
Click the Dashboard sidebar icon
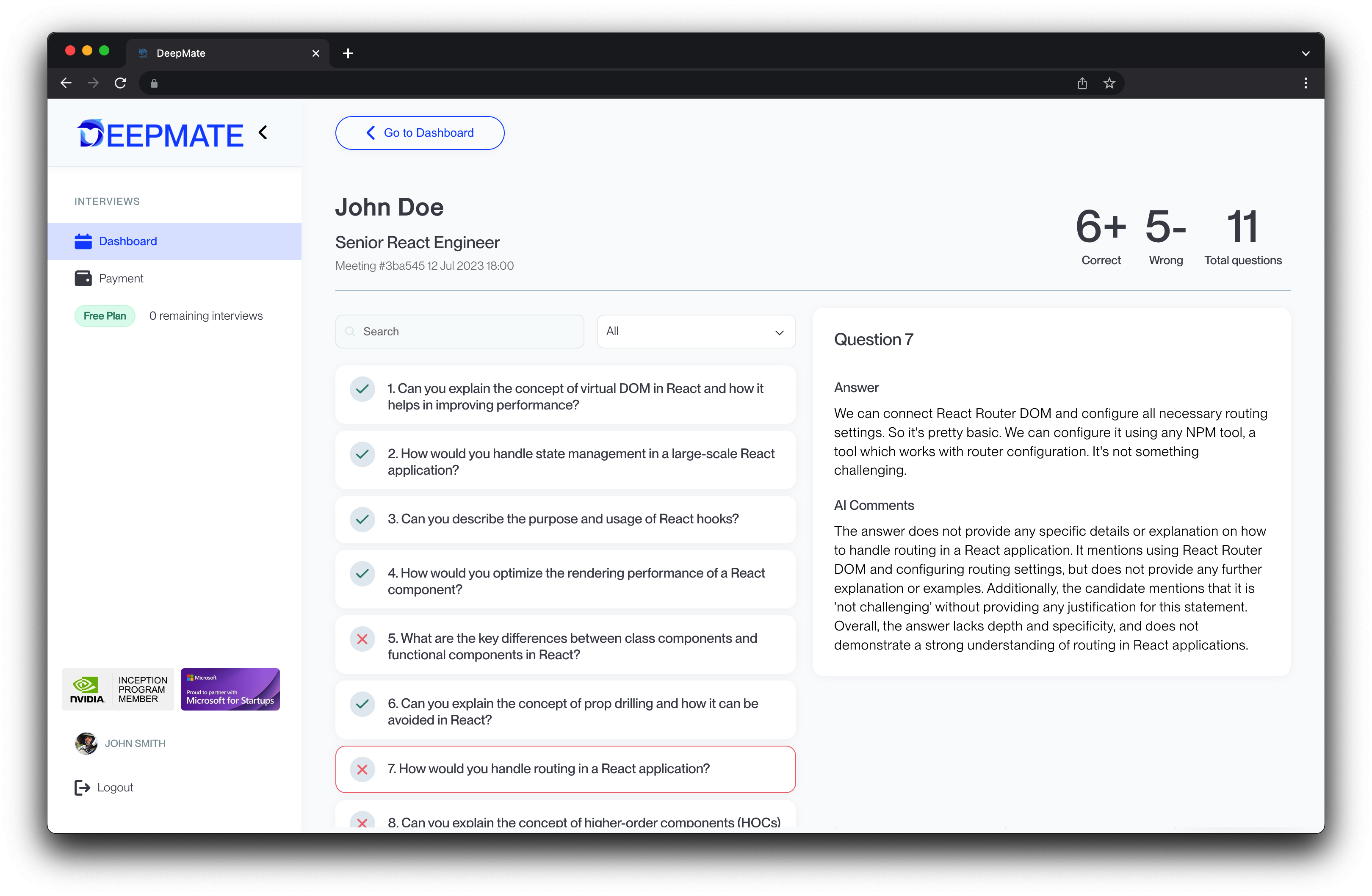(x=83, y=240)
